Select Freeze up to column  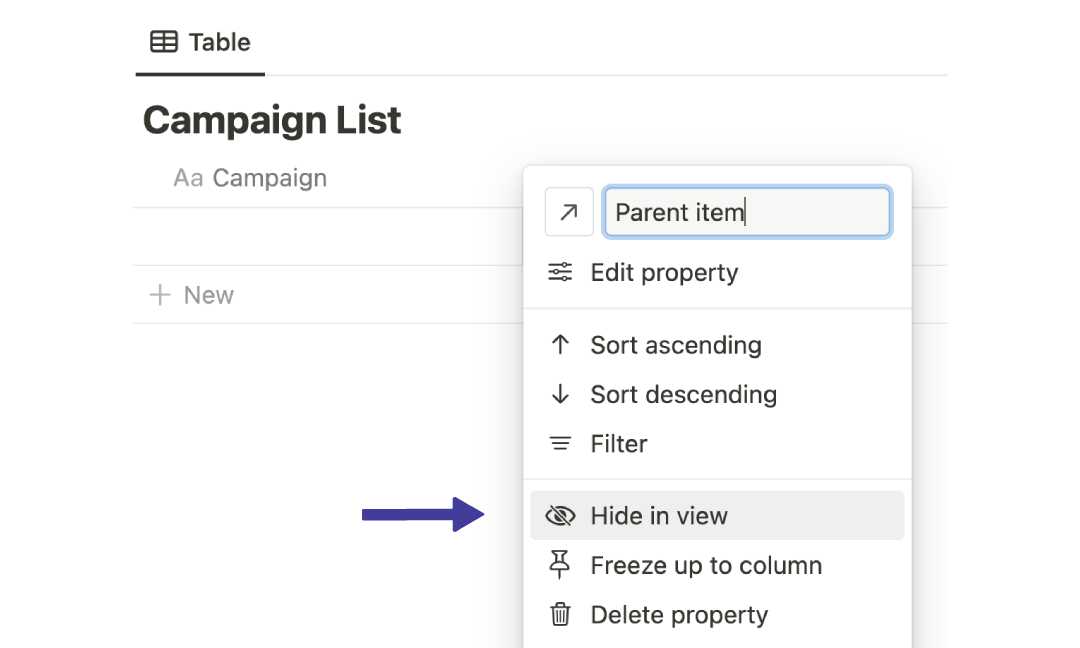pyautogui.click(x=704, y=565)
